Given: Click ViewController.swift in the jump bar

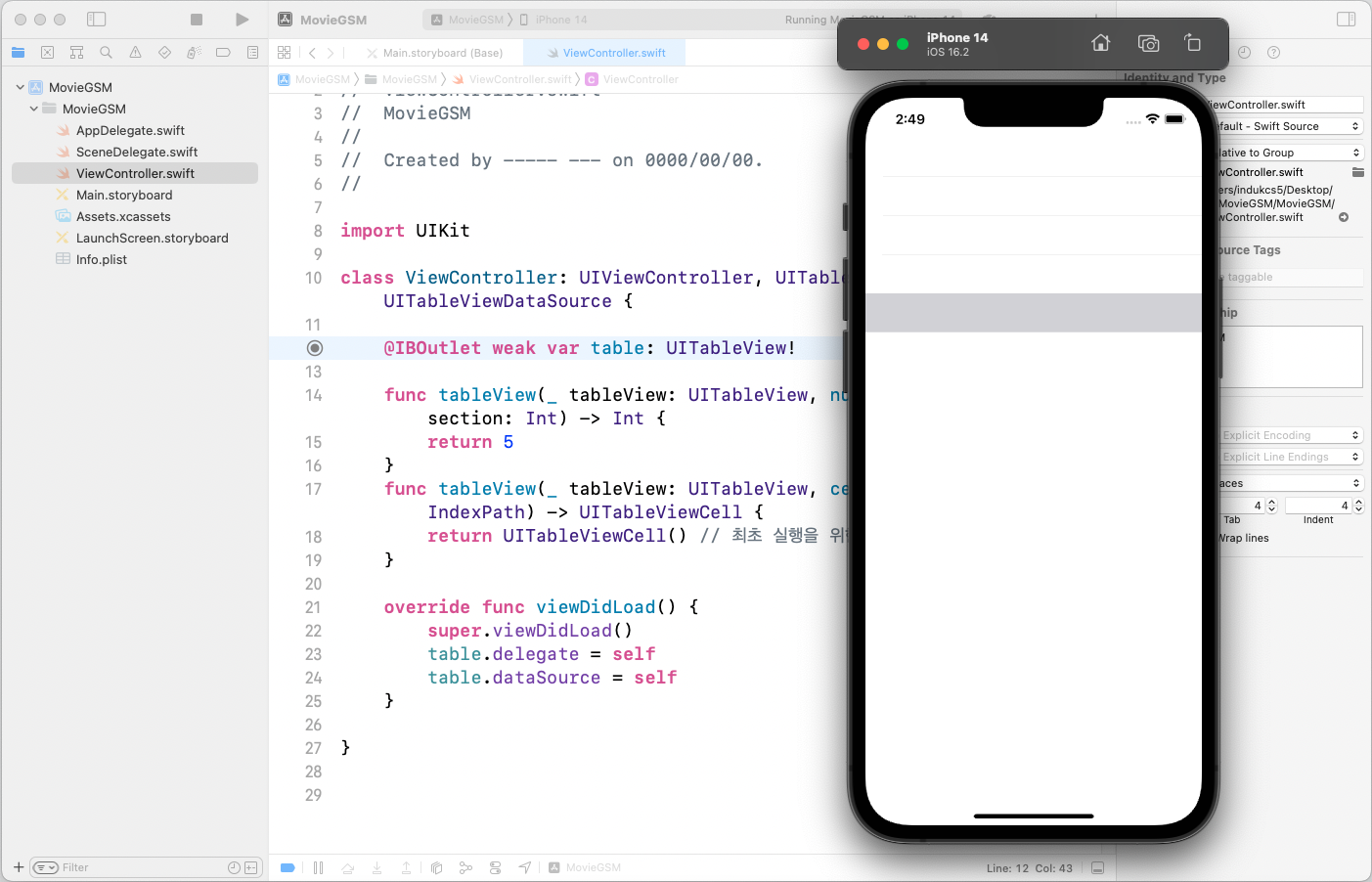Looking at the screenshot, I should [511, 79].
